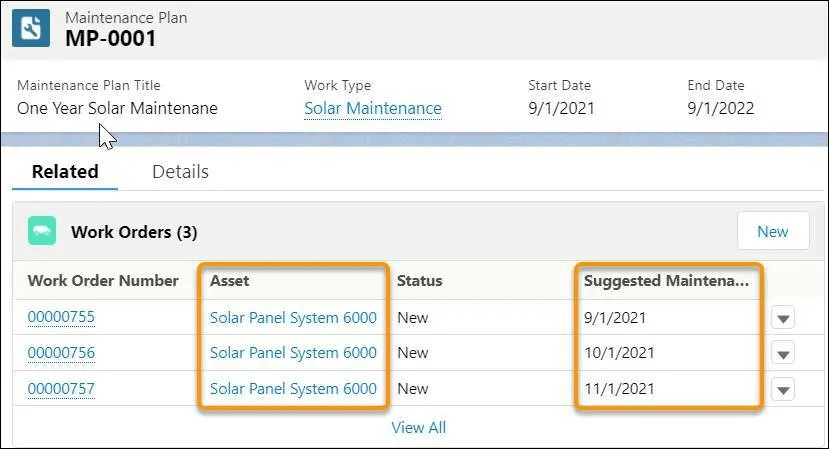829x449 pixels.
Task: Sort by the Work Order Number column header
Action: point(103,281)
